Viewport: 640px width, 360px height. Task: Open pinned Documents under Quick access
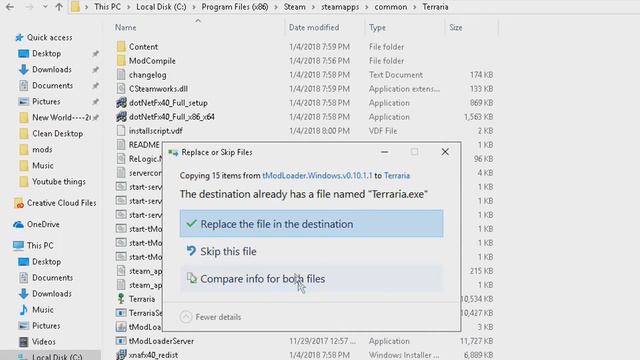click(52, 85)
